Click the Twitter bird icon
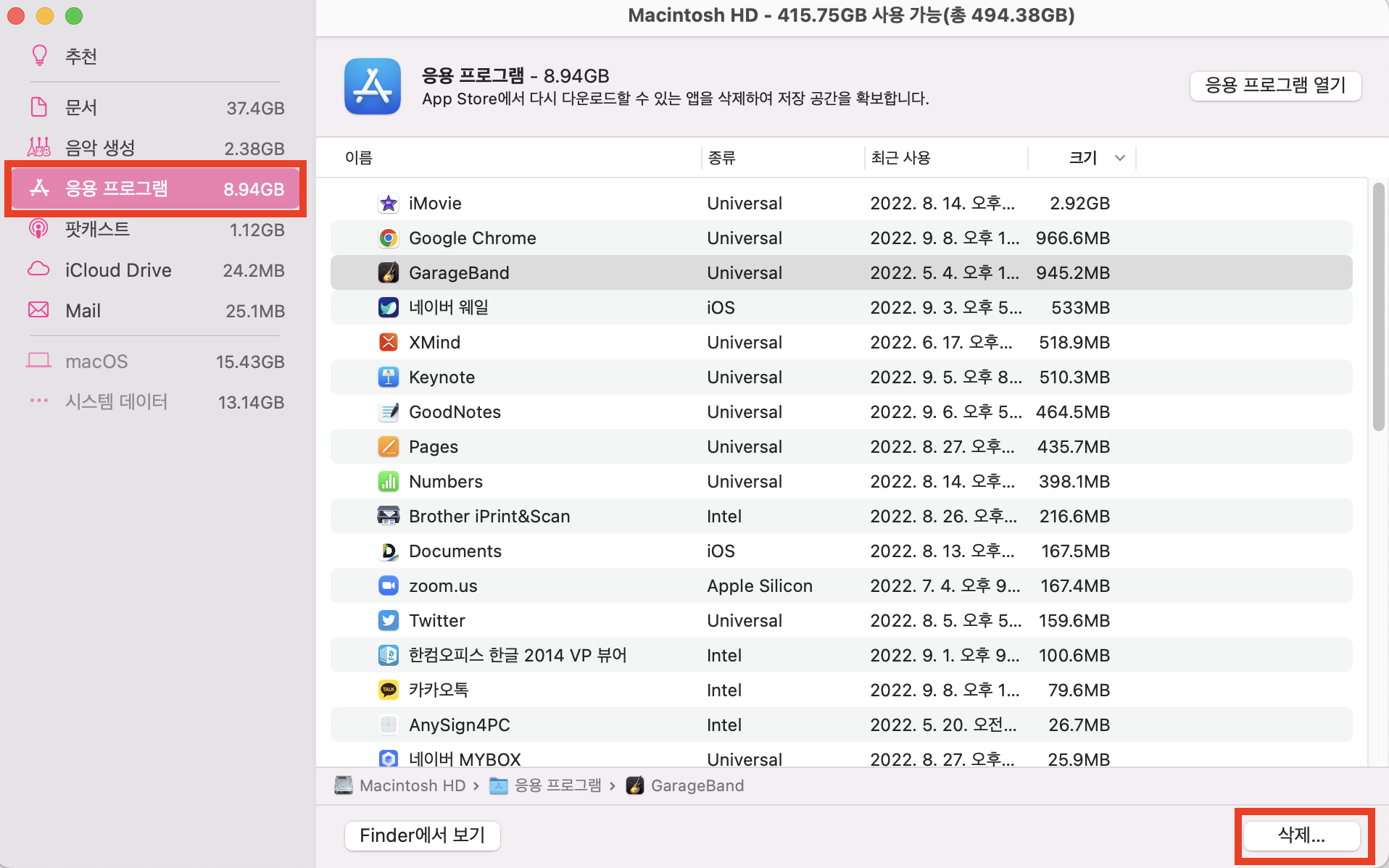 coord(389,621)
